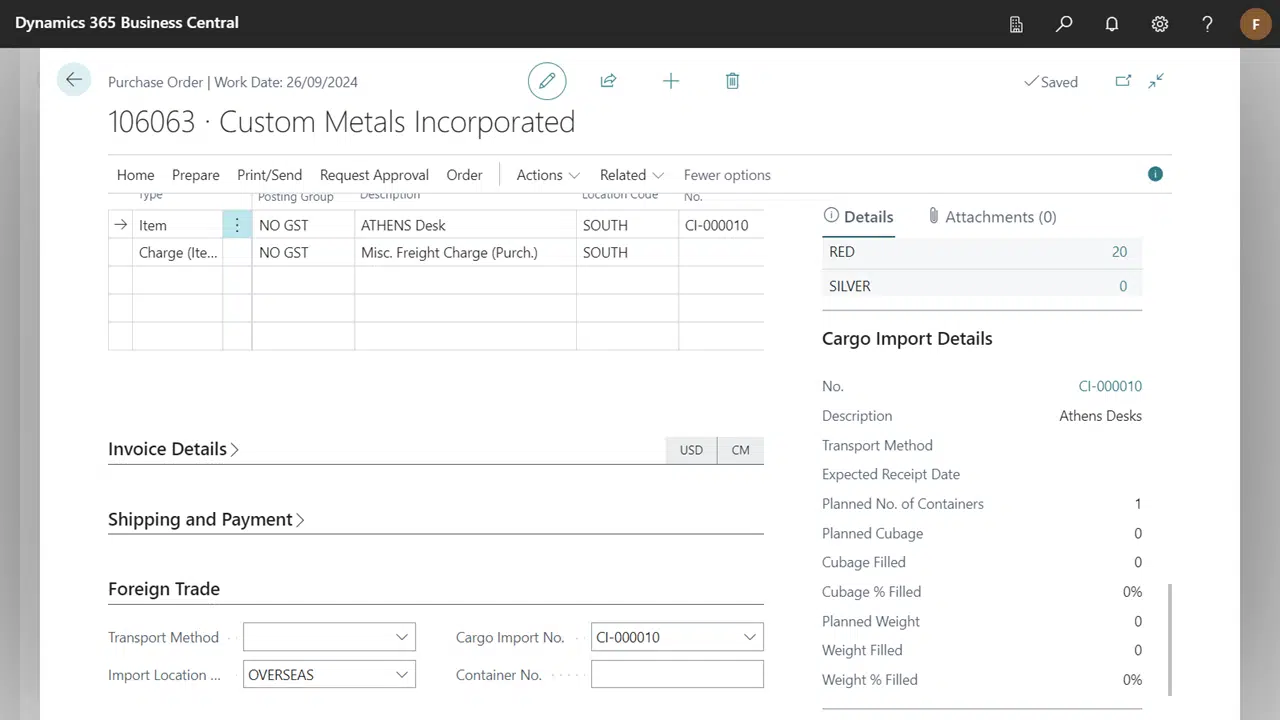Viewport: 1280px width, 720px height.
Task: Open the settings gear
Action: [1159, 24]
